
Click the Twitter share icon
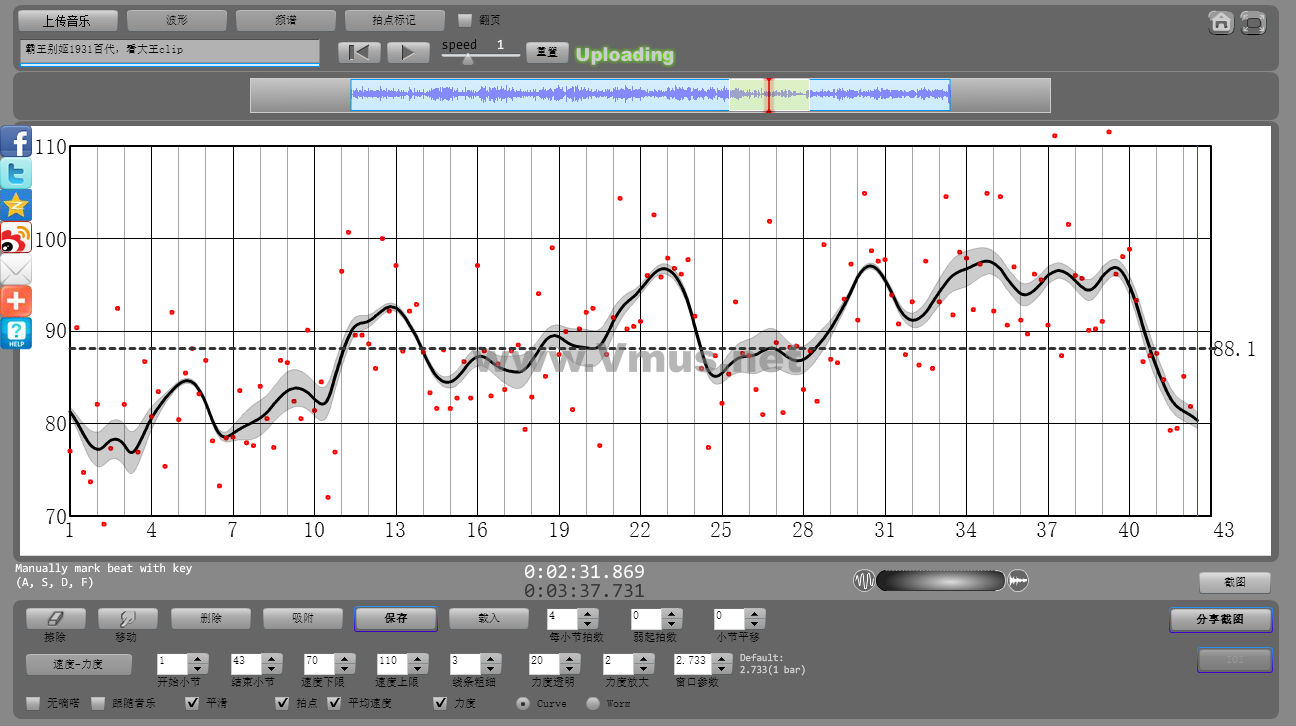click(16, 173)
